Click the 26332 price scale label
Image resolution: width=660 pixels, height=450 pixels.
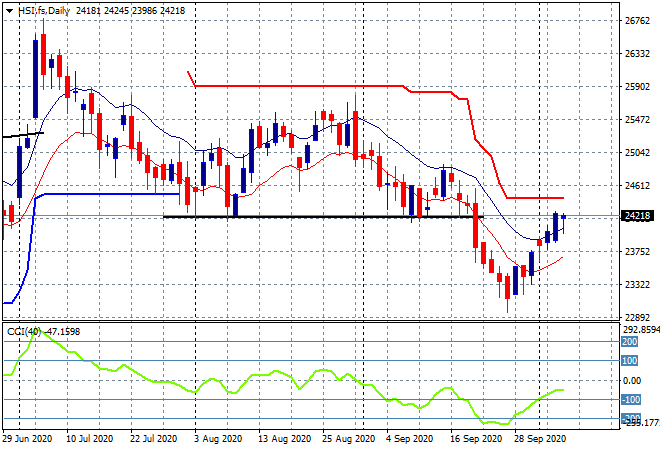(637, 54)
